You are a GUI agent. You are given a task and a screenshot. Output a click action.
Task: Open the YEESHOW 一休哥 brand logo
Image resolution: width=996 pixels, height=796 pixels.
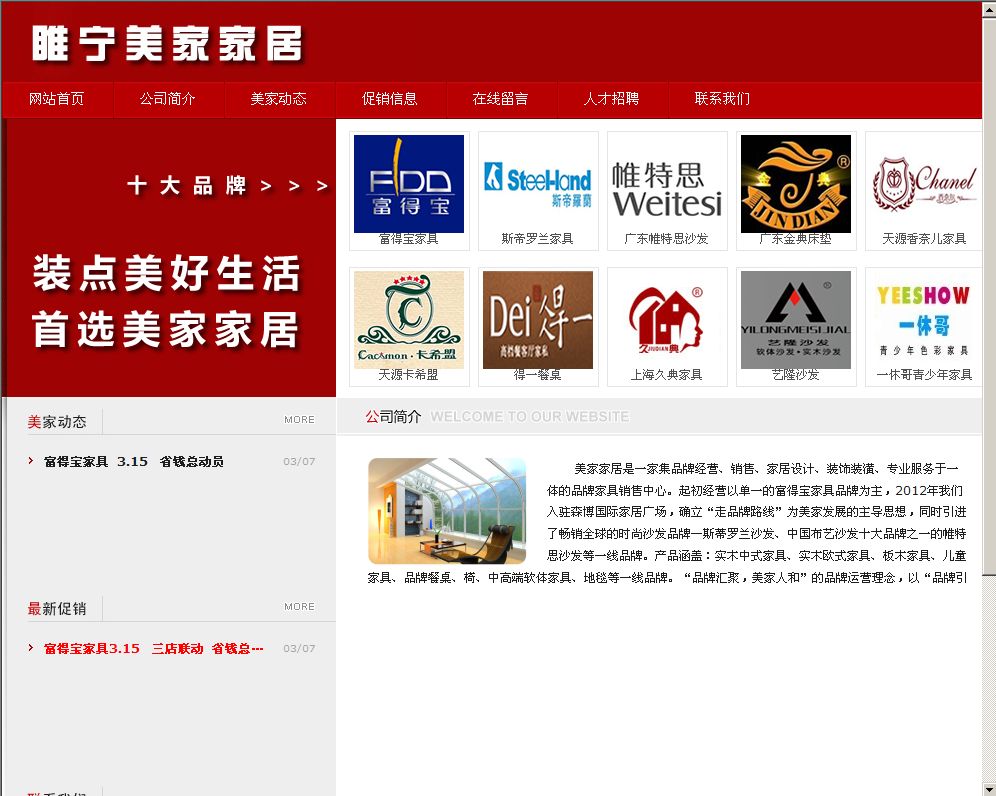[923, 319]
